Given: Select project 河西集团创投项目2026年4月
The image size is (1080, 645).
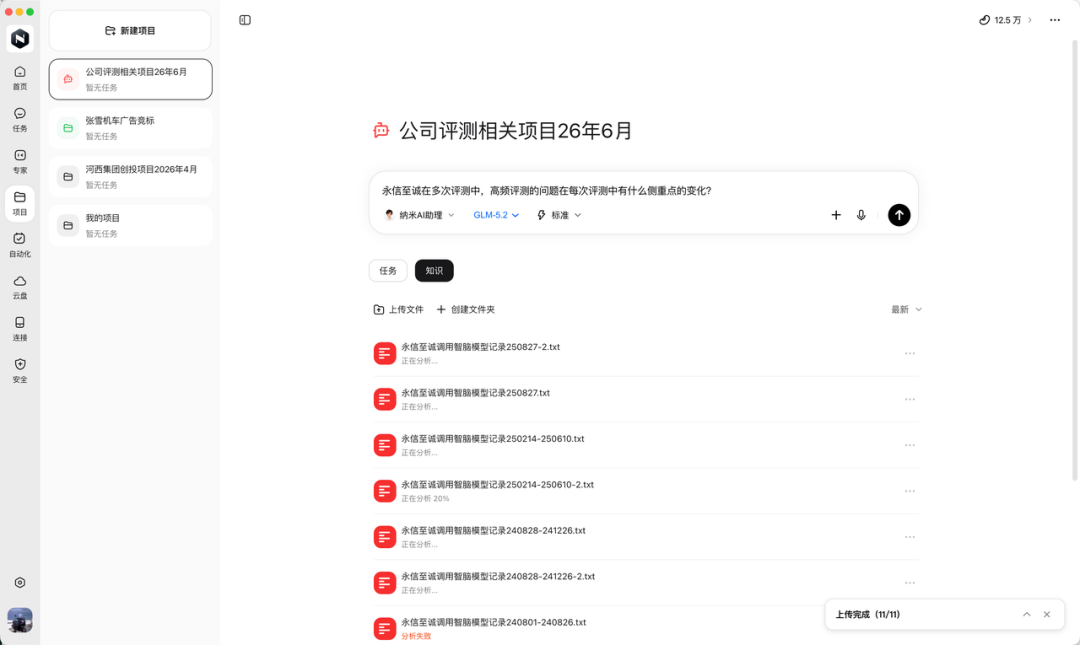Looking at the screenshot, I should tap(130, 177).
